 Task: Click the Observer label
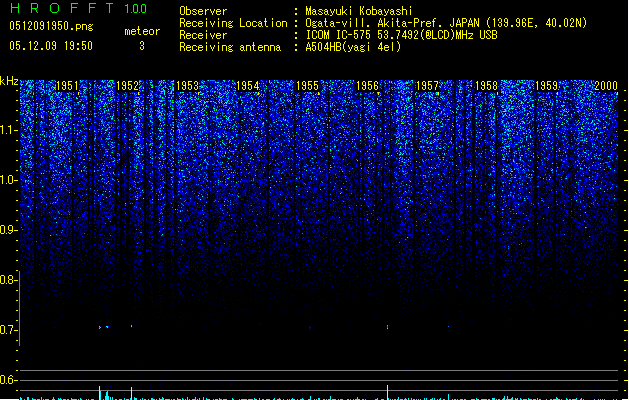[x=203, y=11]
